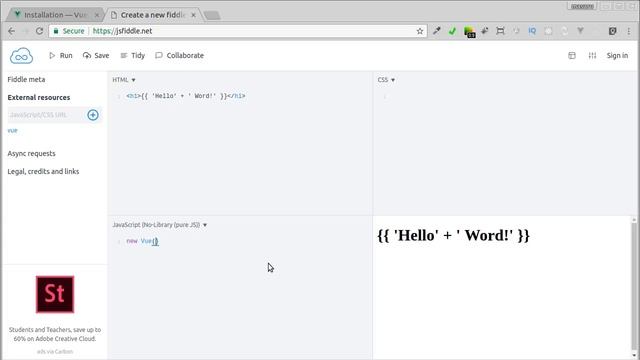
Task: Expand the Fiddle meta section
Action: 26,80
